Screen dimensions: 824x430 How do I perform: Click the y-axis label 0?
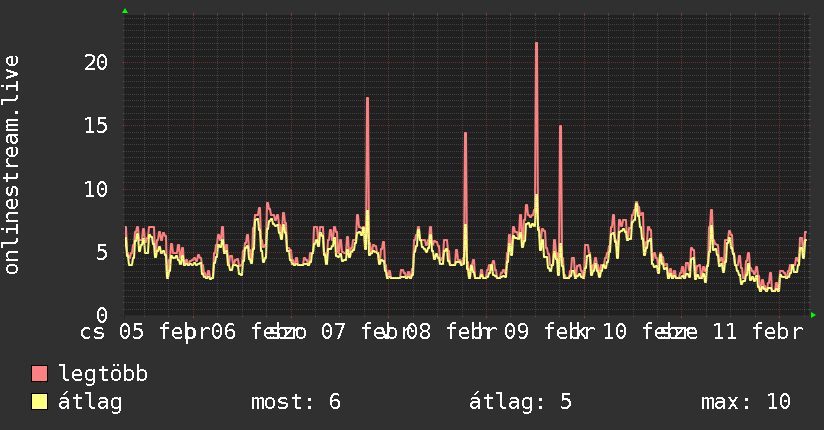tap(102, 315)
